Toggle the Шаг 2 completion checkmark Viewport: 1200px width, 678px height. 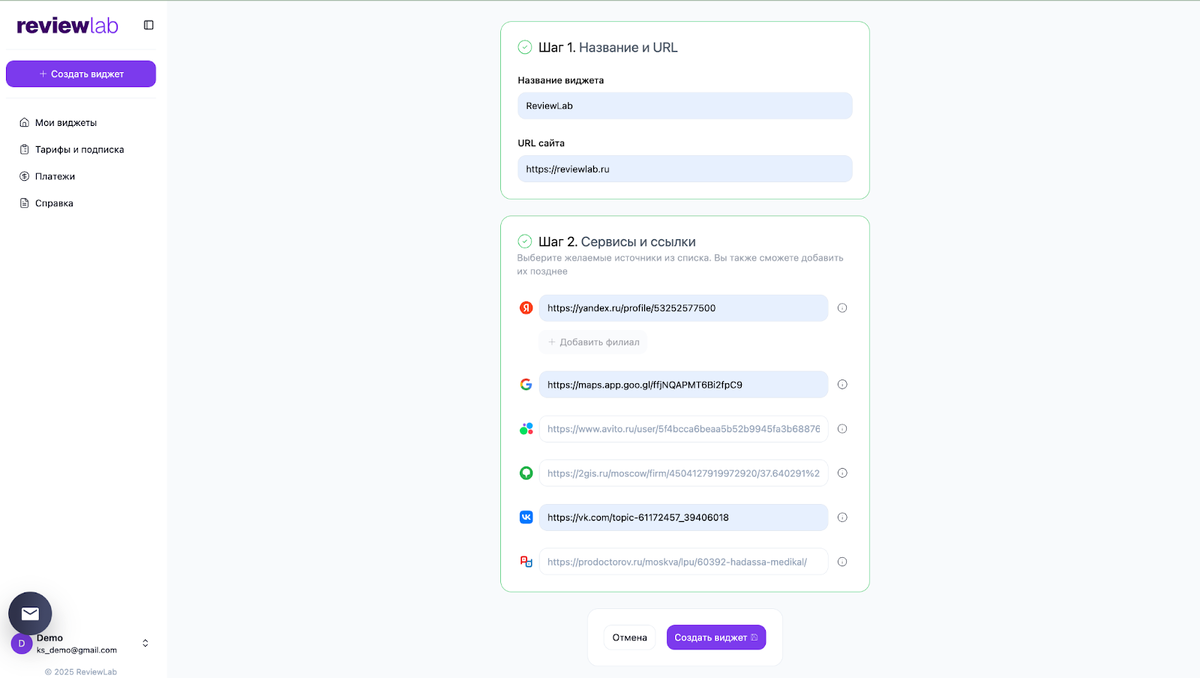click(x=525, y=241)
